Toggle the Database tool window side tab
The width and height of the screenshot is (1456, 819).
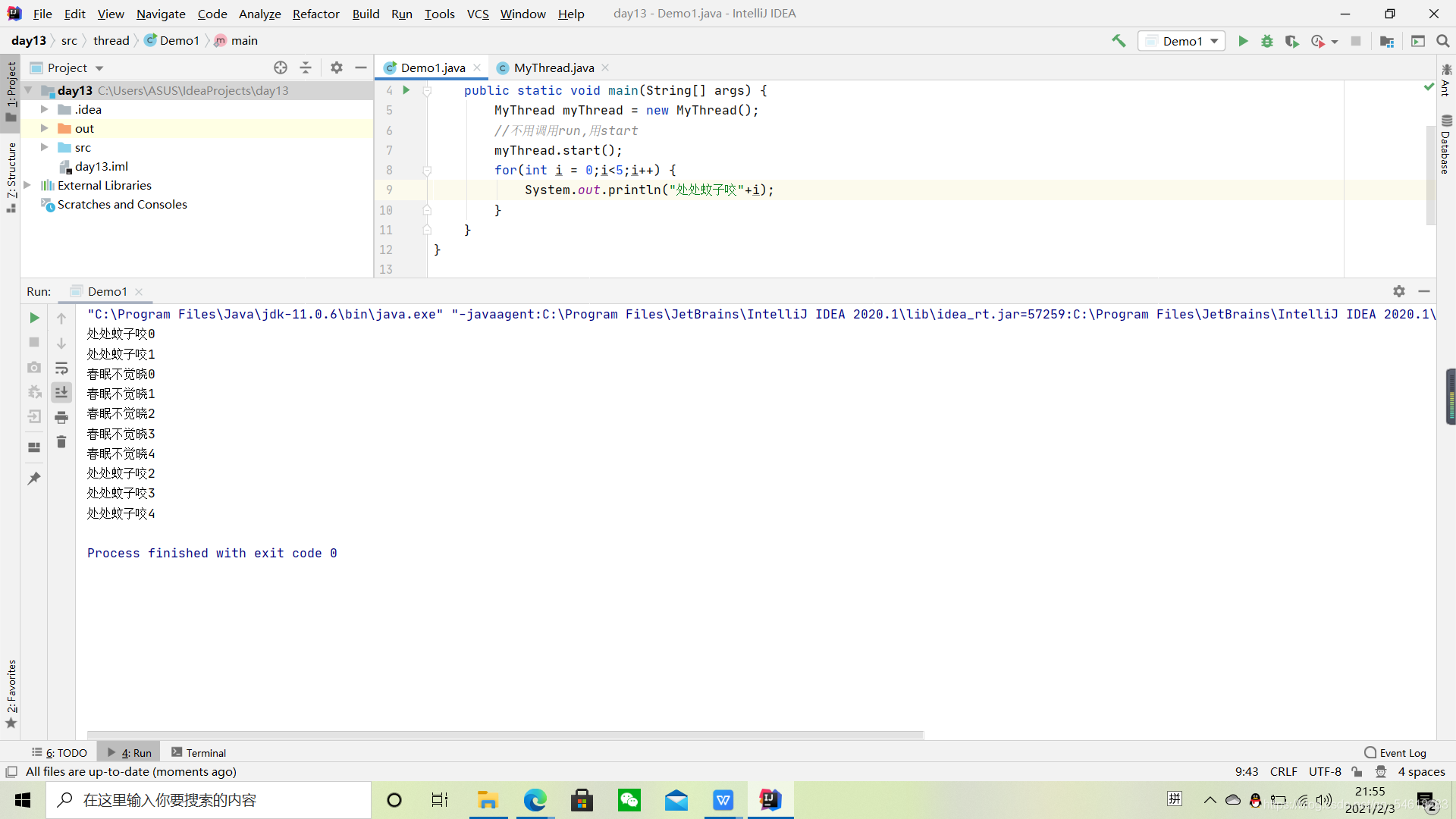1446,143
